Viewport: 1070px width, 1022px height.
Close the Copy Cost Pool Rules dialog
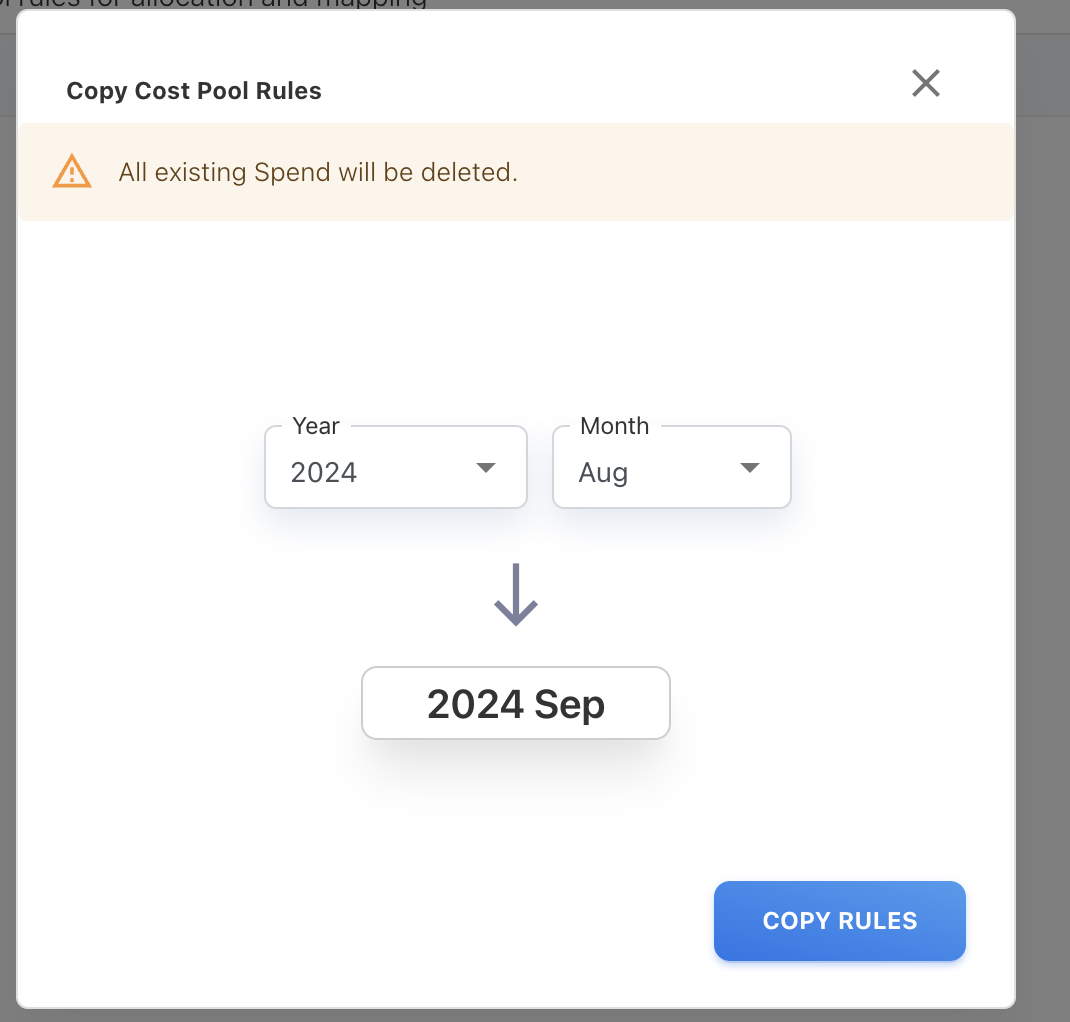(926, 83)
